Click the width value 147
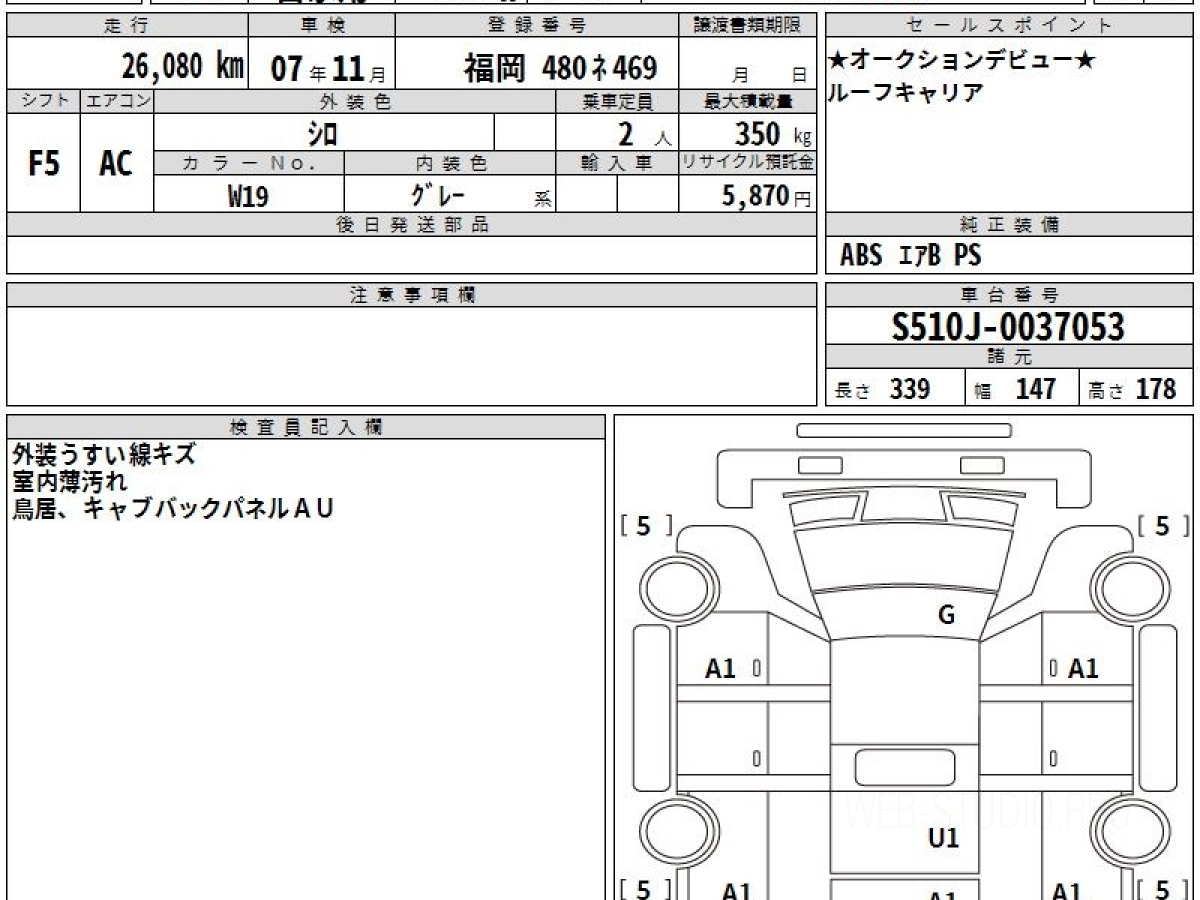 click(x=1036, y=389)
